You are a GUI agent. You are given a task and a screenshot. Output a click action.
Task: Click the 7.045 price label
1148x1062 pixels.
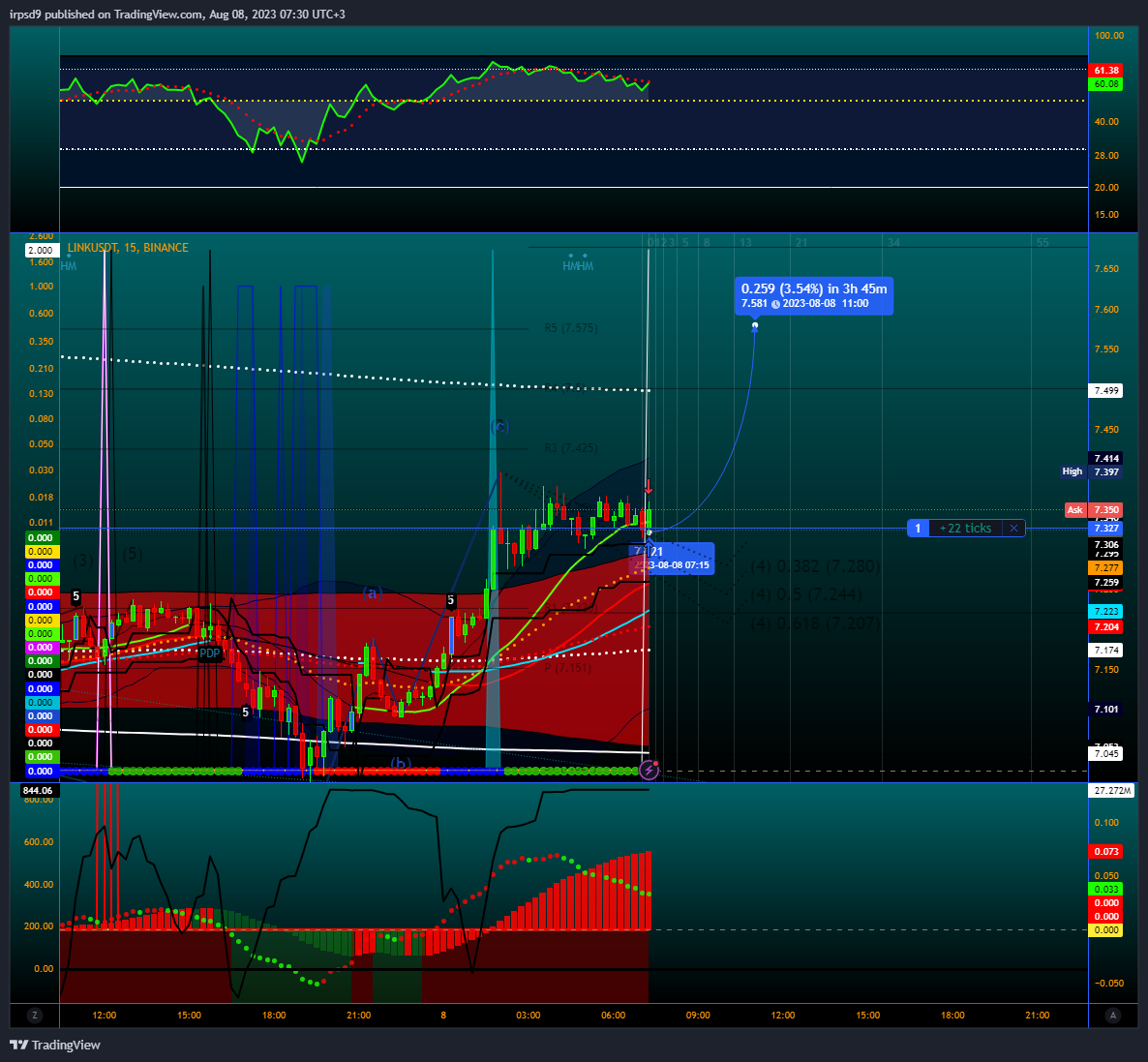pos(1105,753)
